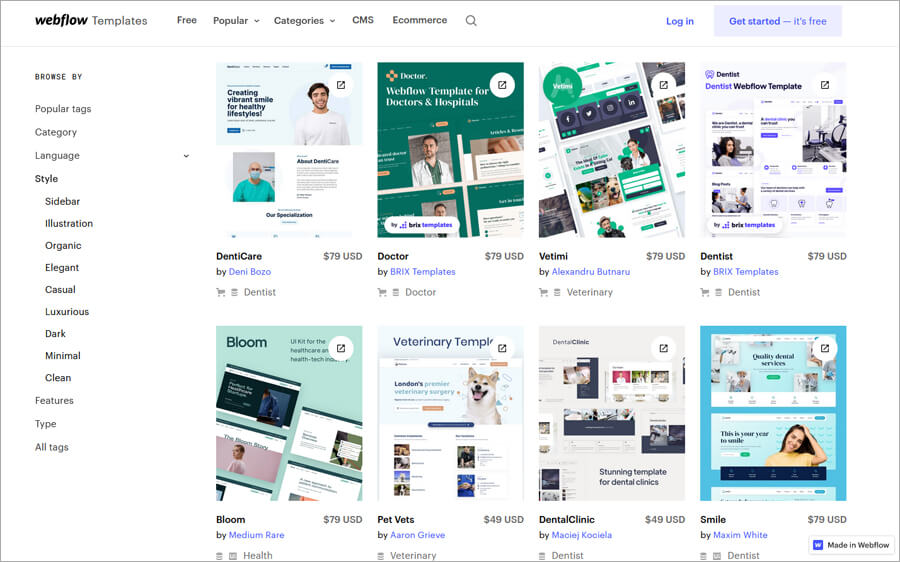Collapse the Style filter section
900x562 pixels.
point(46,179)
